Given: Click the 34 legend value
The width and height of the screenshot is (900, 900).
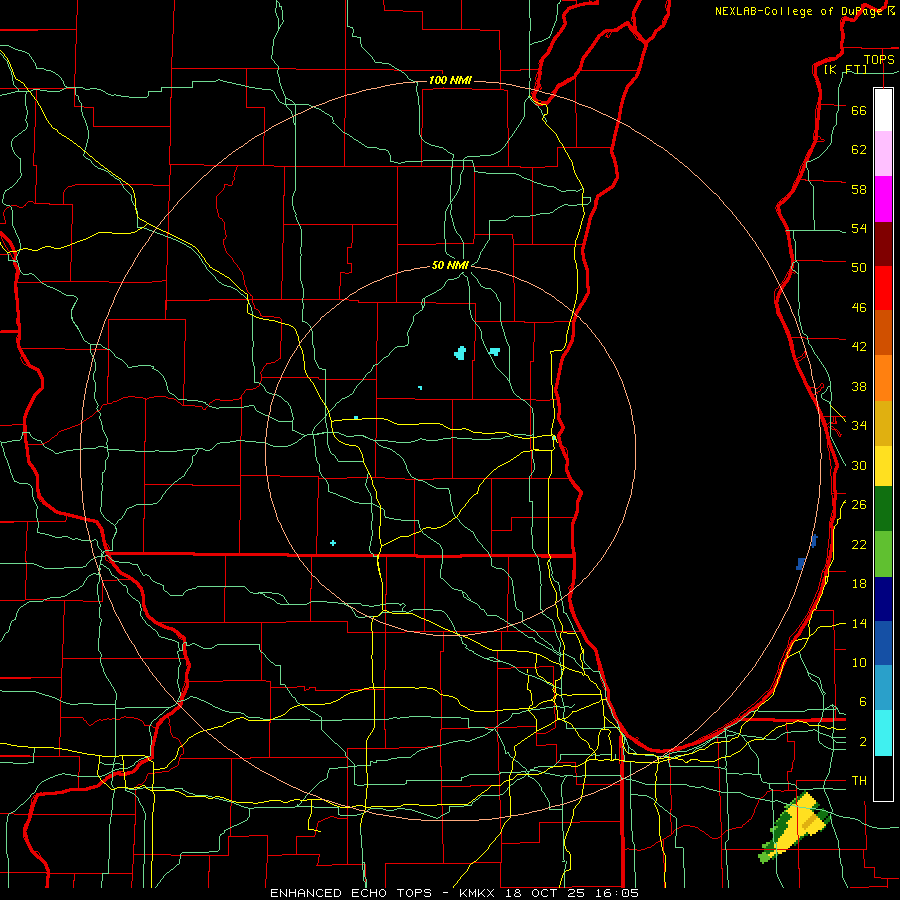Looking at the screenshot, I should point(859,426).
